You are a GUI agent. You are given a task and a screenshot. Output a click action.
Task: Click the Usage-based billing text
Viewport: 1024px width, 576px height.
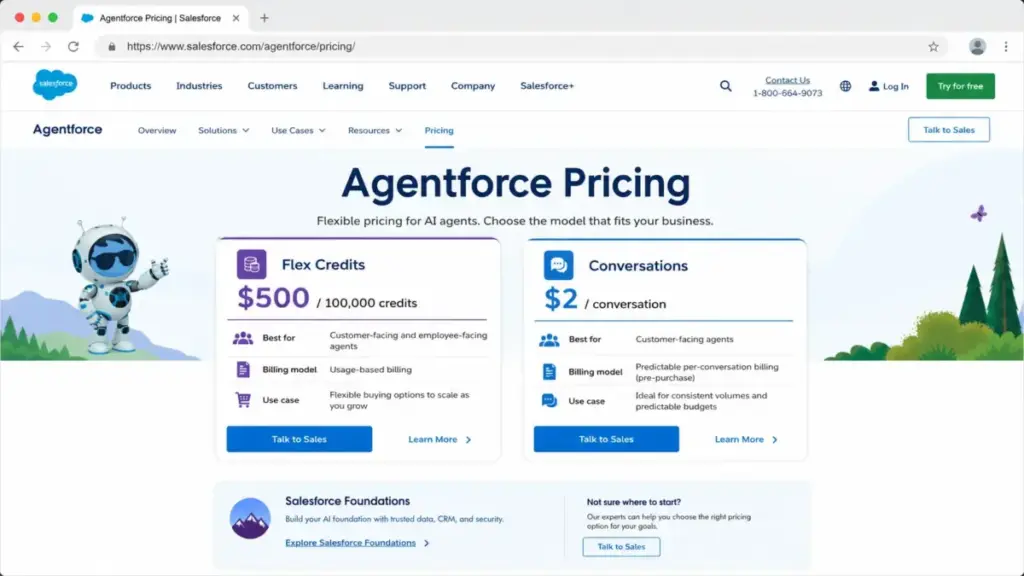coord(370,370)
